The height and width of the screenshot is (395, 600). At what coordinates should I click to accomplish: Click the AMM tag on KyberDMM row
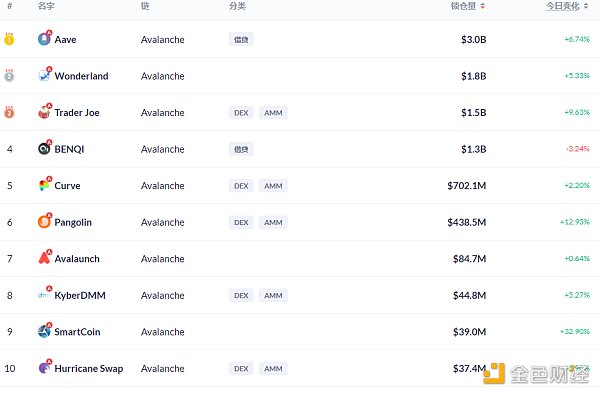coord(273,295)
